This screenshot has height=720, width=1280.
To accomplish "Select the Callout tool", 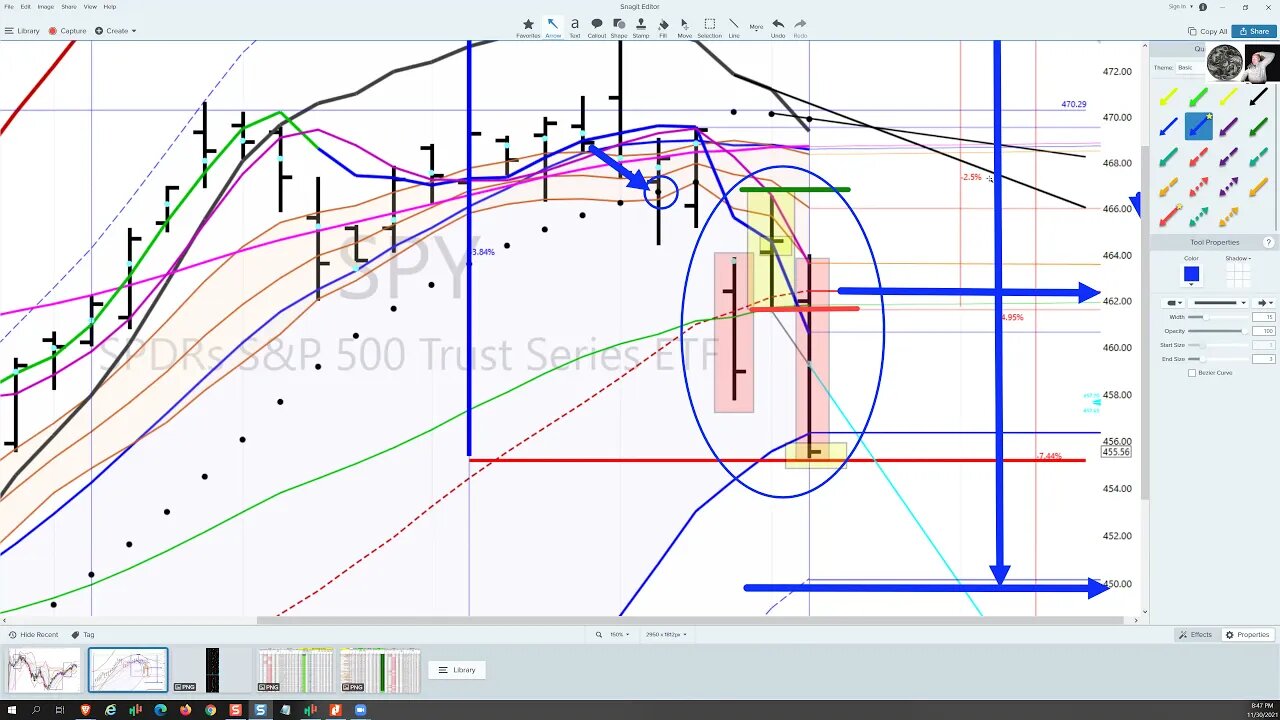I will [597, 27].
